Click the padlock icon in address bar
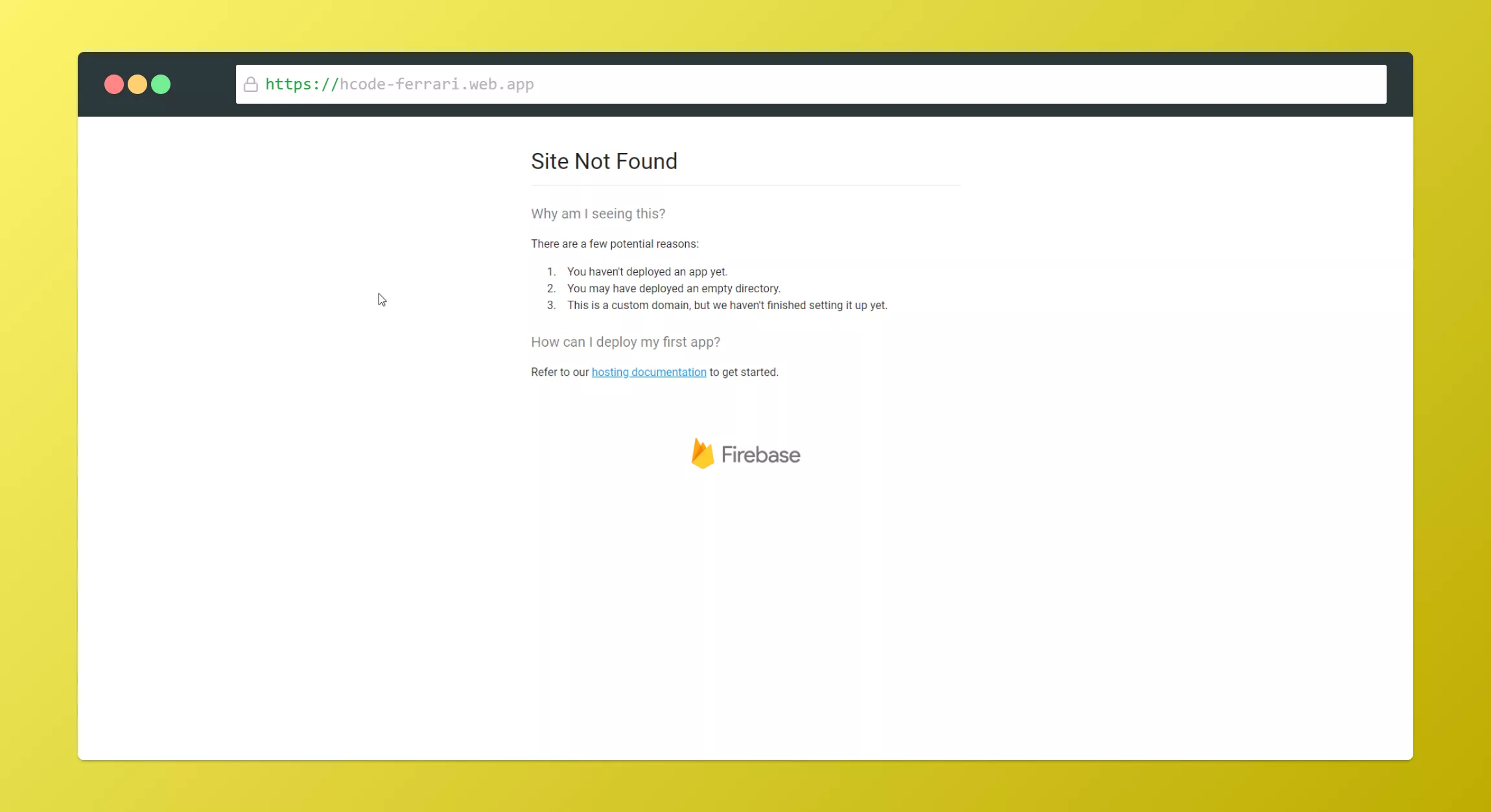 click(x=251, y=84)
